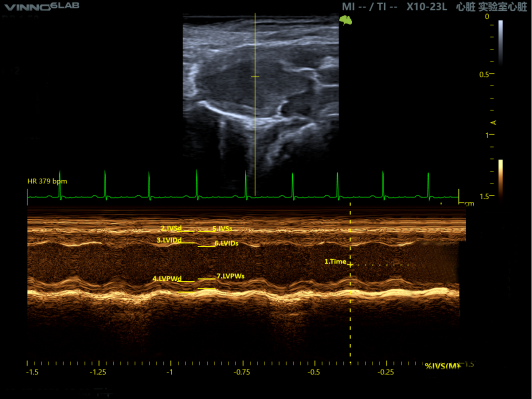Select the 2.IVSd measurement label
Image resolution: width=532 pixels, height=399 pixels.
[x=171, y=228]
